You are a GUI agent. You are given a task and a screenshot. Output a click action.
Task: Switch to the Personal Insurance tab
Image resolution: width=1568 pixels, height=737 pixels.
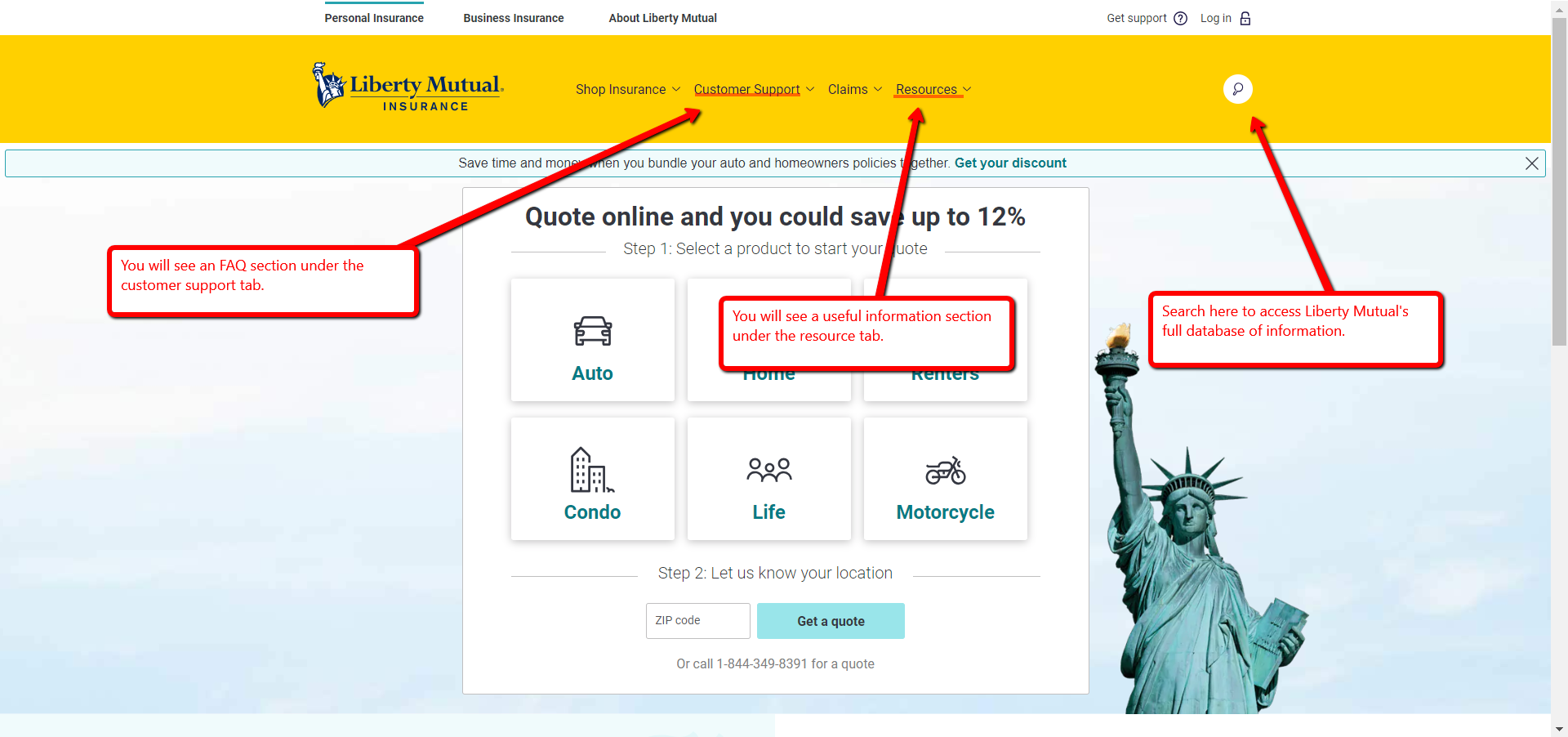(374, 18)
